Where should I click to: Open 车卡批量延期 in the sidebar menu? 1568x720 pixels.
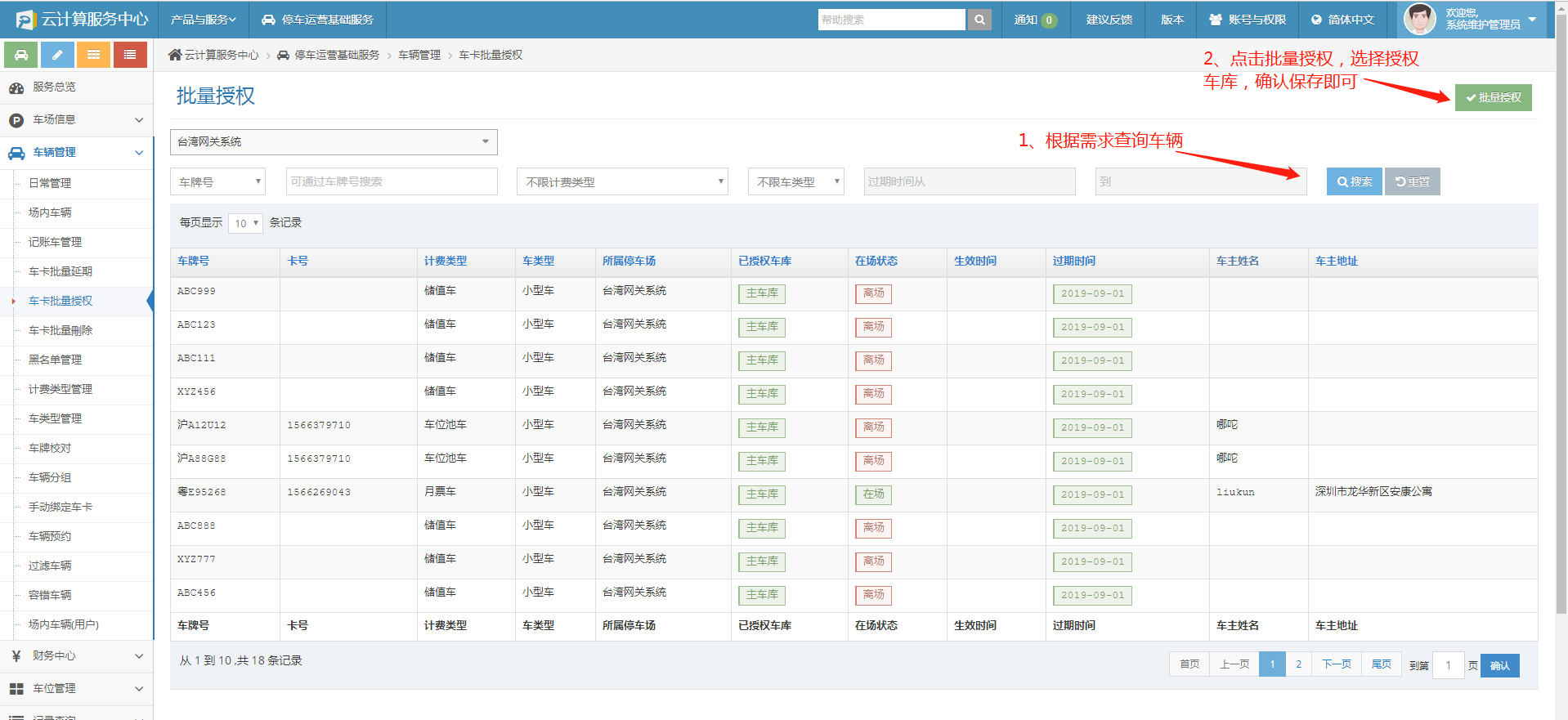[x=60, y=271]
